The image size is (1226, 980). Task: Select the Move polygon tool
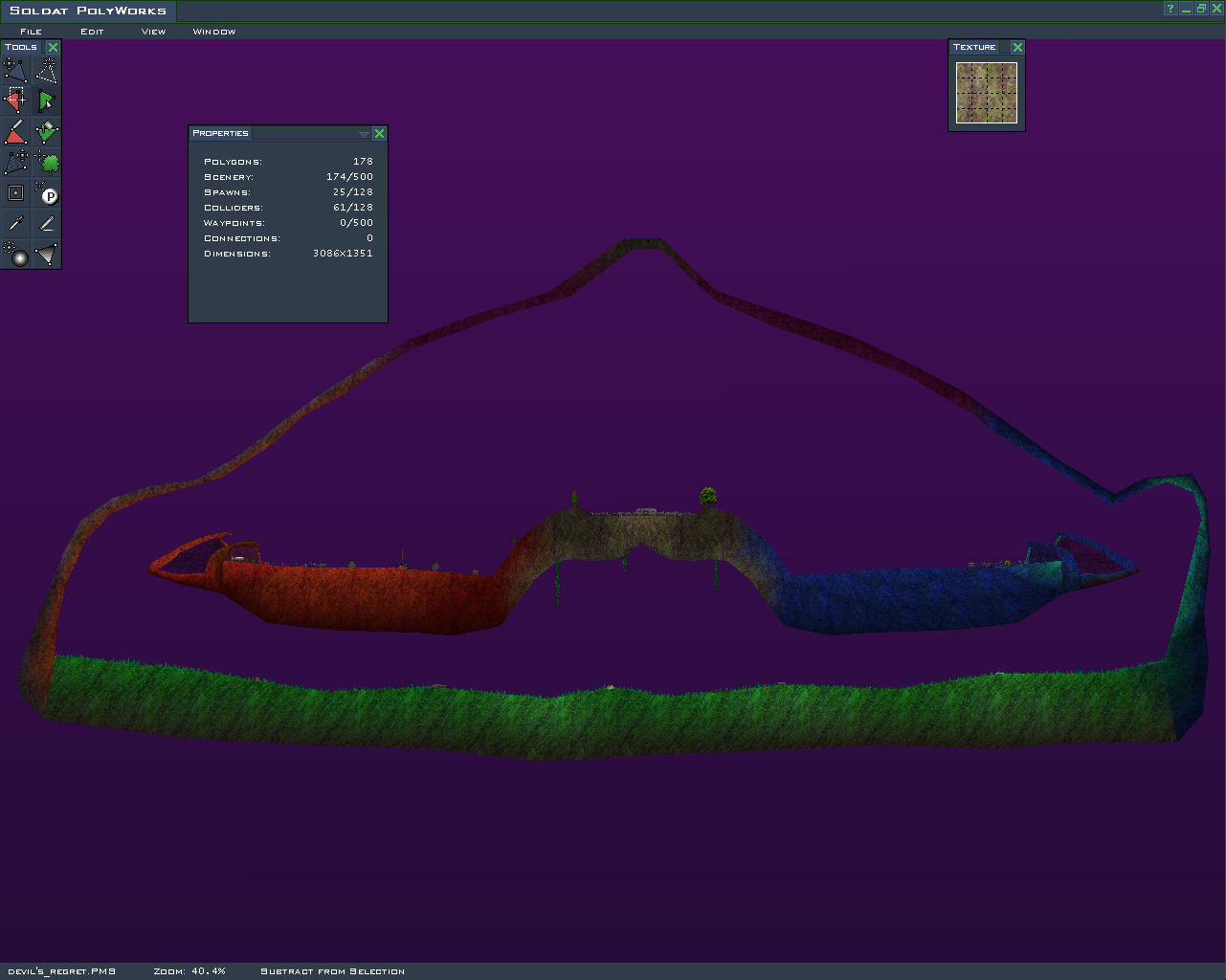click(15, 70)
